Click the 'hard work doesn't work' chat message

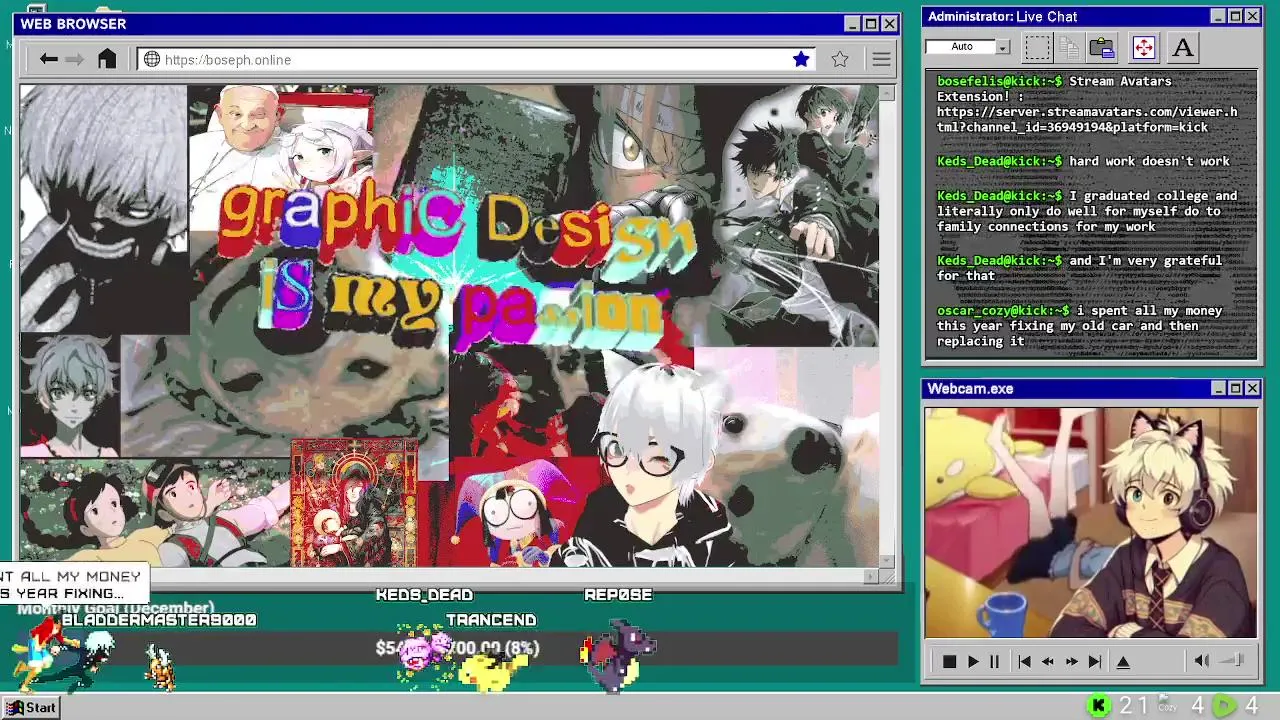point(1149,161)
